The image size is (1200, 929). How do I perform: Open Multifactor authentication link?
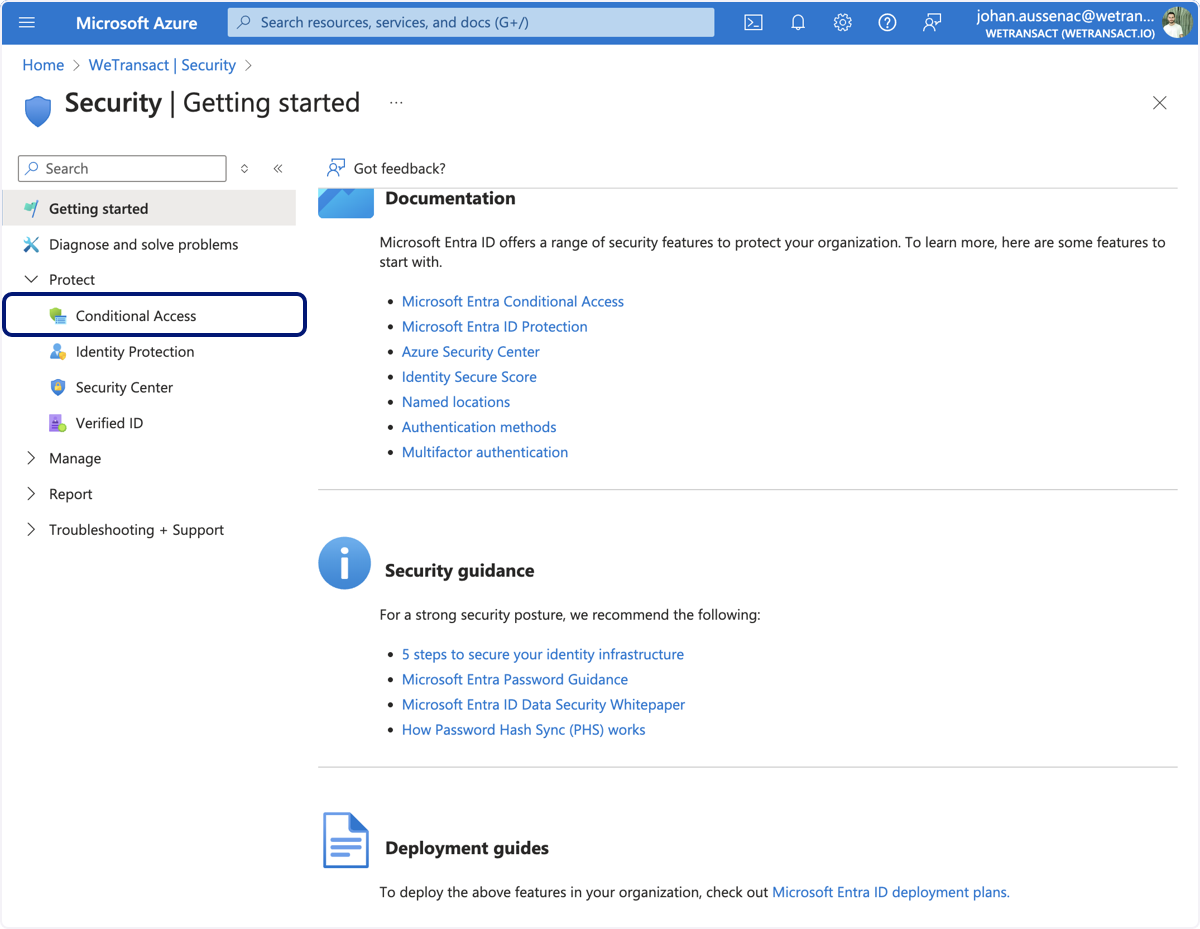click(x=485, y=452)
